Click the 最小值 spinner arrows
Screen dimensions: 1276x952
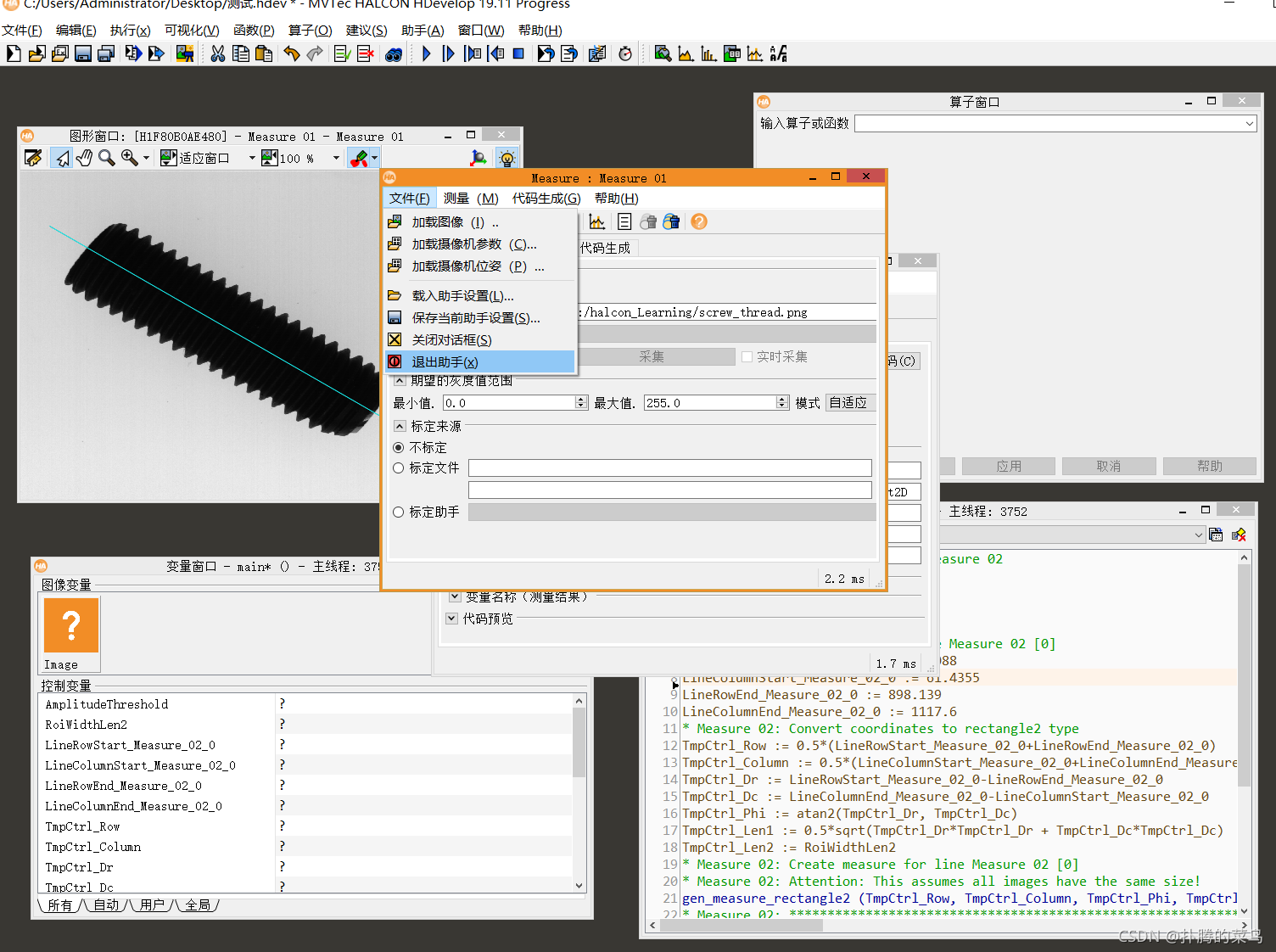(581, 402)
